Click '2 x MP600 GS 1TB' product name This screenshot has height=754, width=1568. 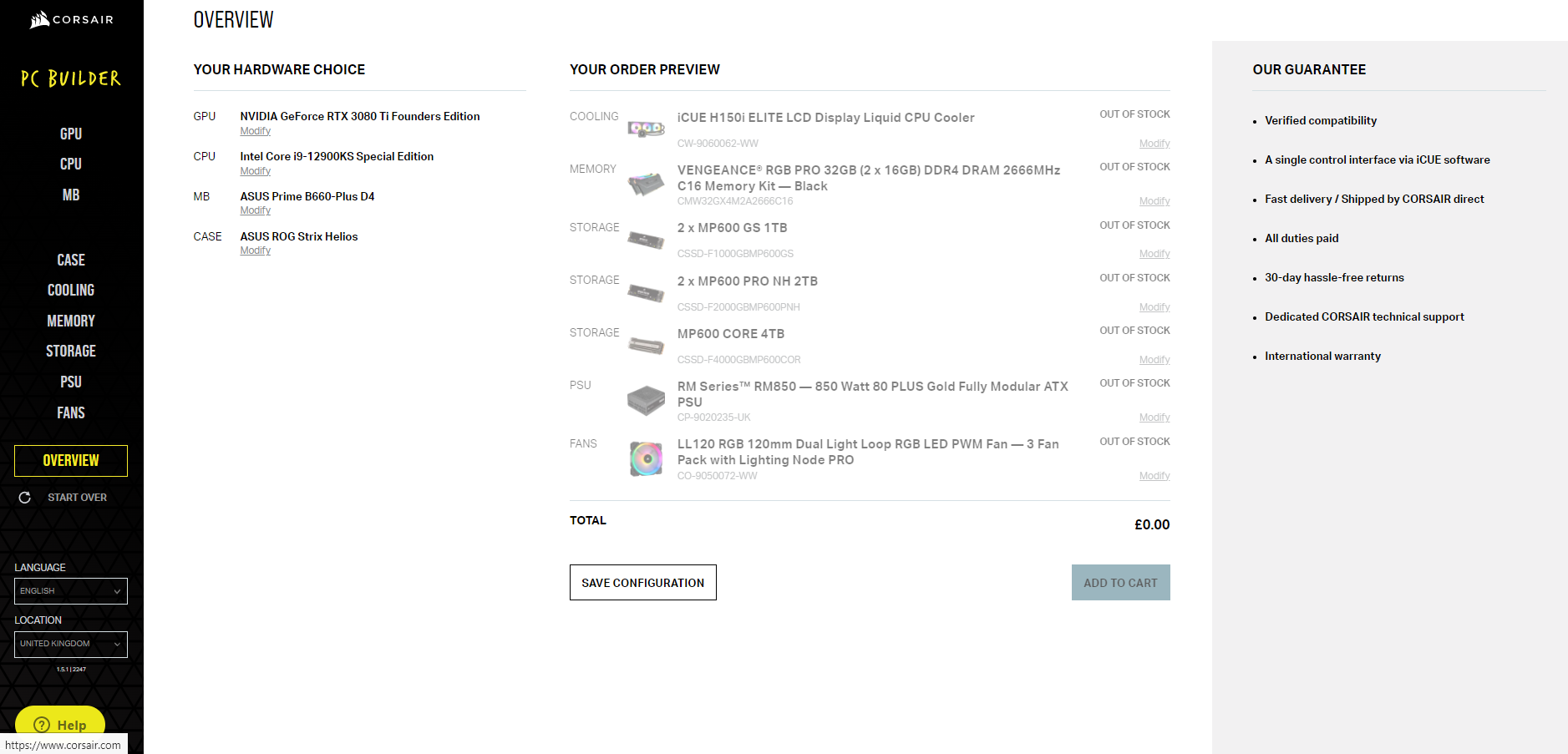point(733,228)
